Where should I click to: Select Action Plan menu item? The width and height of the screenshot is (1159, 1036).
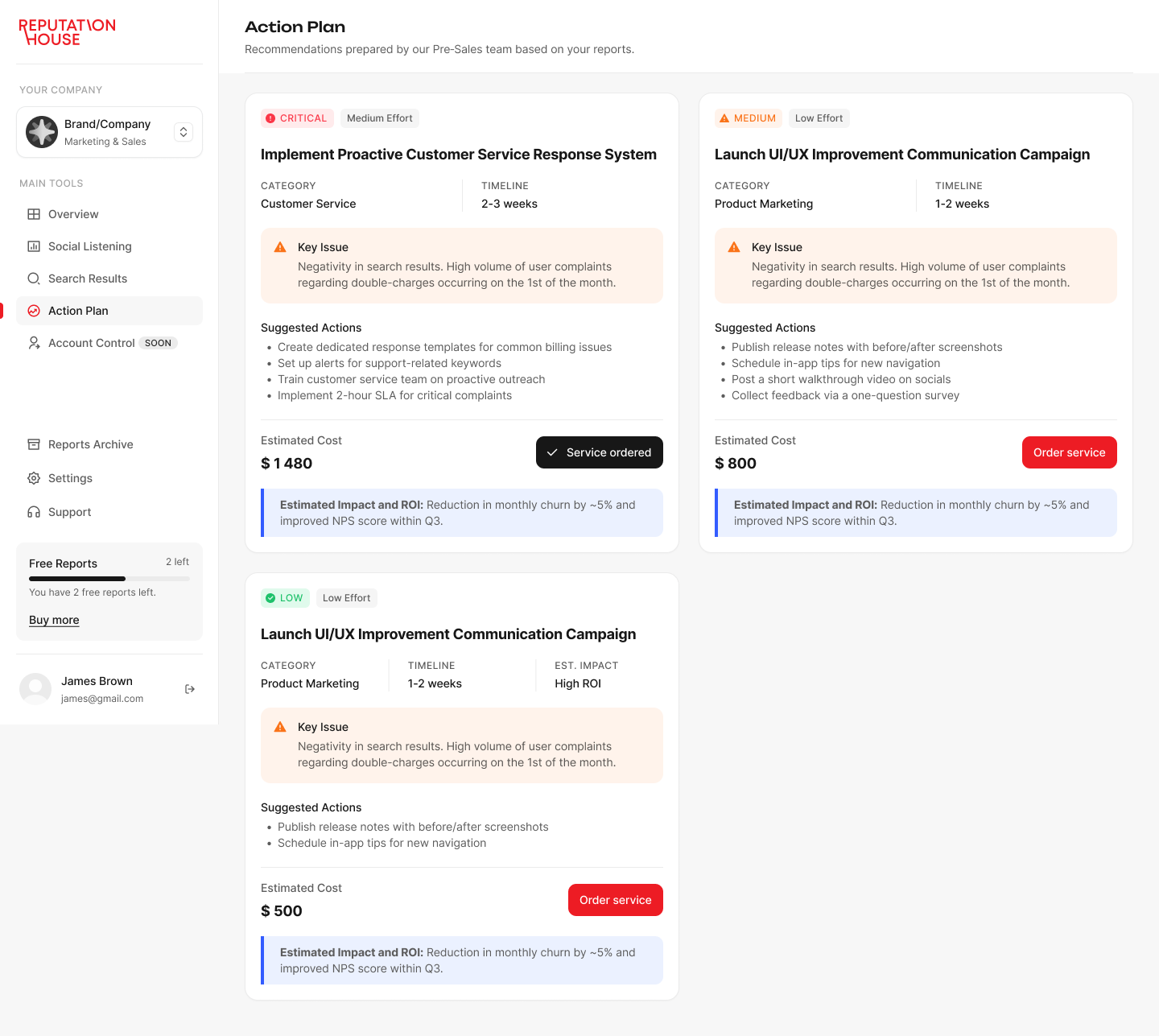point(109,311)
